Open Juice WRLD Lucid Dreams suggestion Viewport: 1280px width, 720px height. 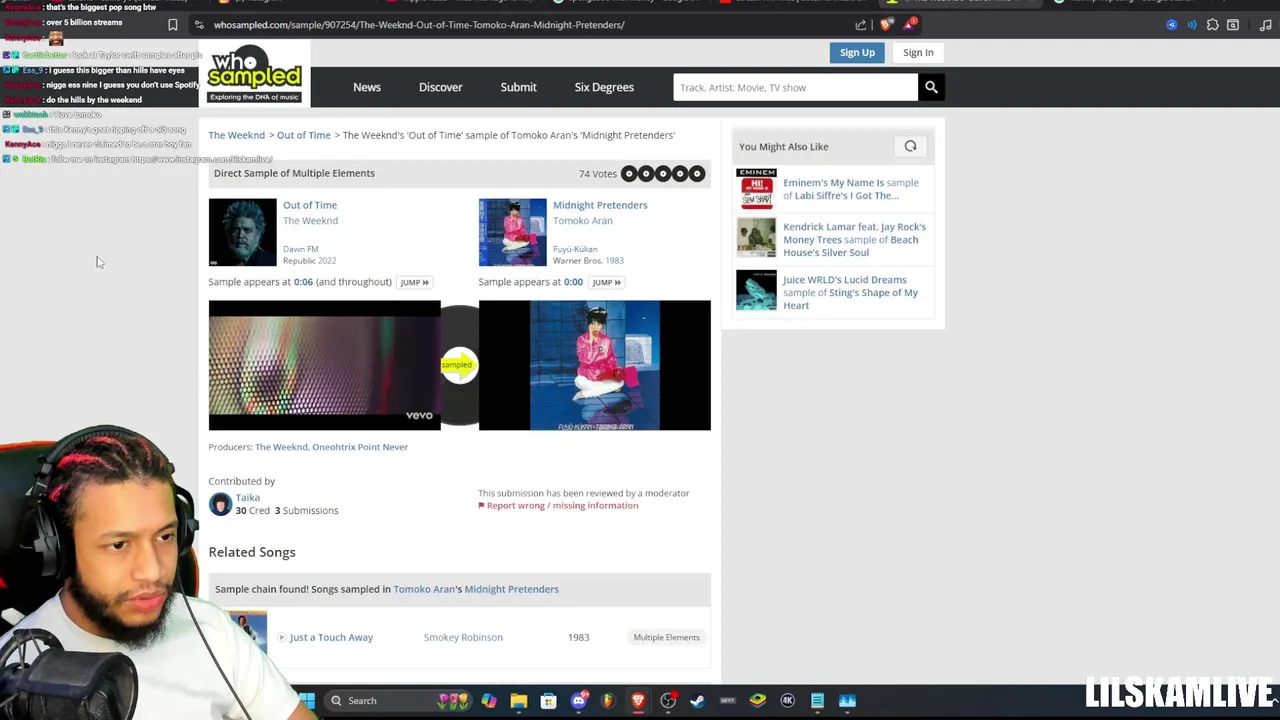[x=850, y=292]
